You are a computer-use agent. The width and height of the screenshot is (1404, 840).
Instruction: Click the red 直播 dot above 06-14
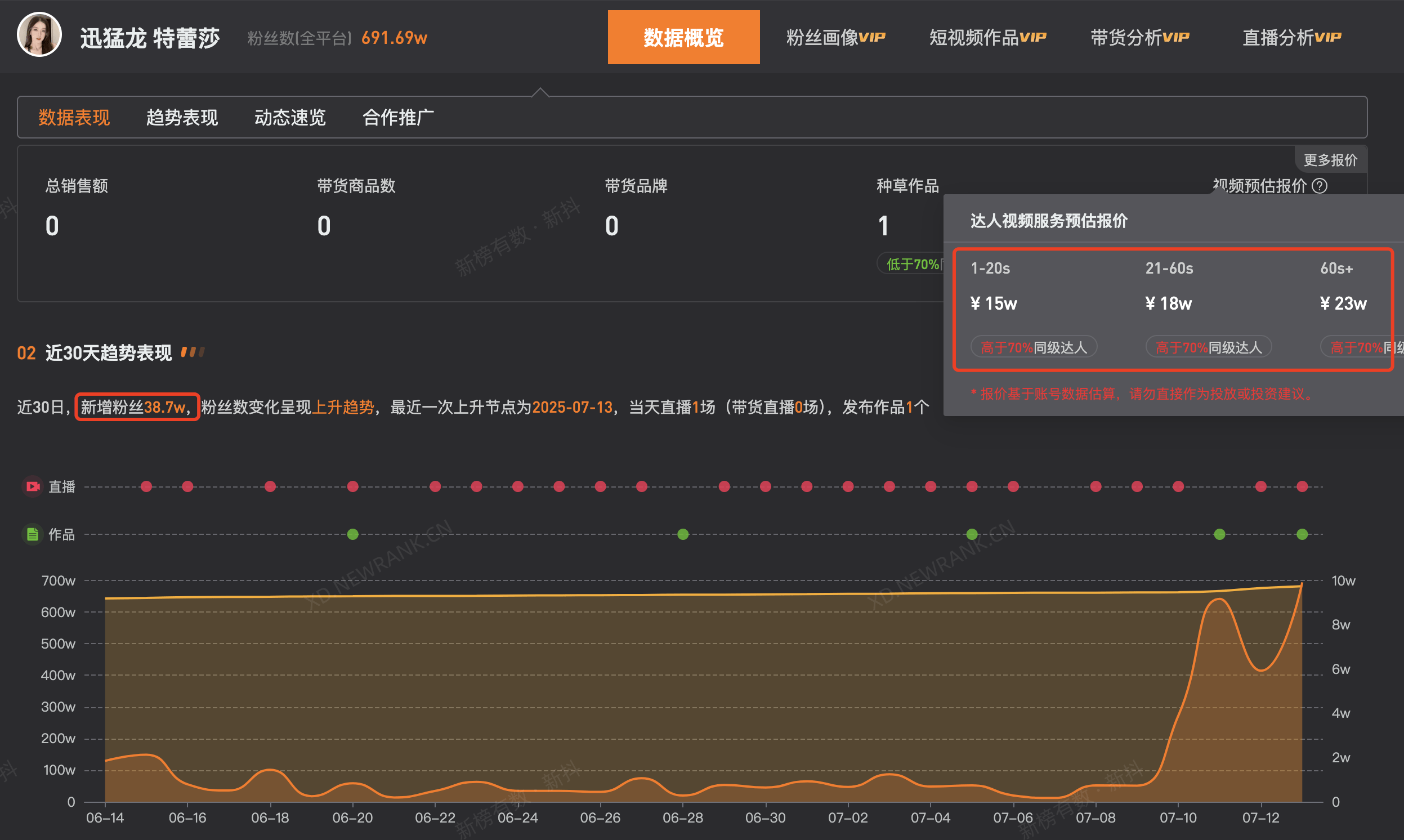tap(146, 486)
